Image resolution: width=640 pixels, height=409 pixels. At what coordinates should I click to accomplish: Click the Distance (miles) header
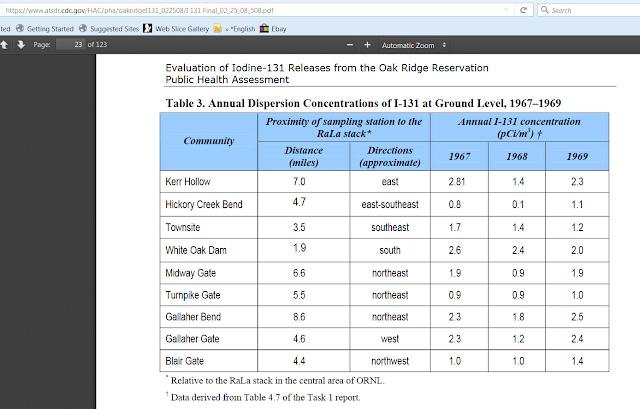[304, 156]
